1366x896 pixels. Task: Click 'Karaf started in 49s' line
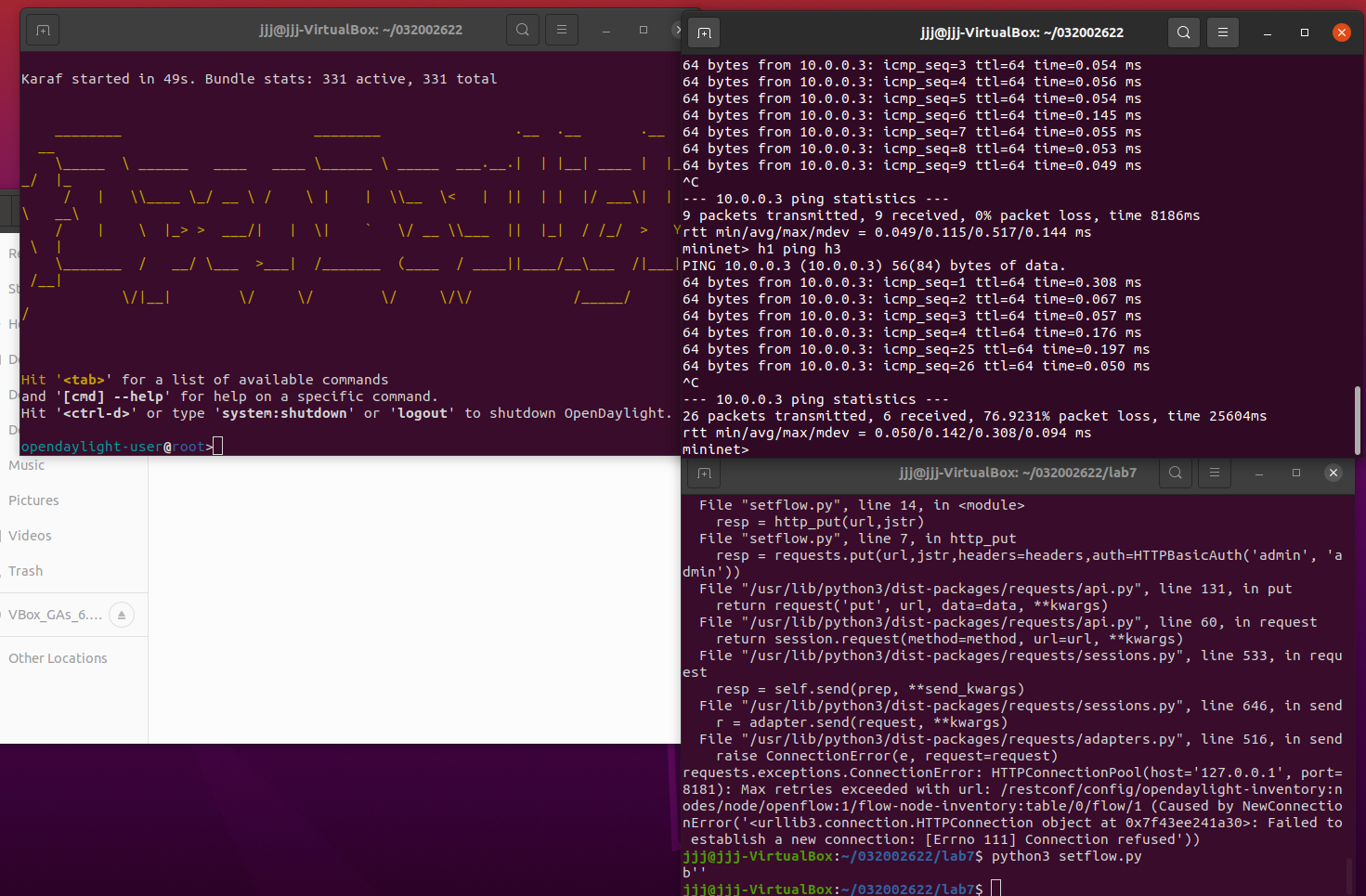pyautogui.click(x=259, y=79)
